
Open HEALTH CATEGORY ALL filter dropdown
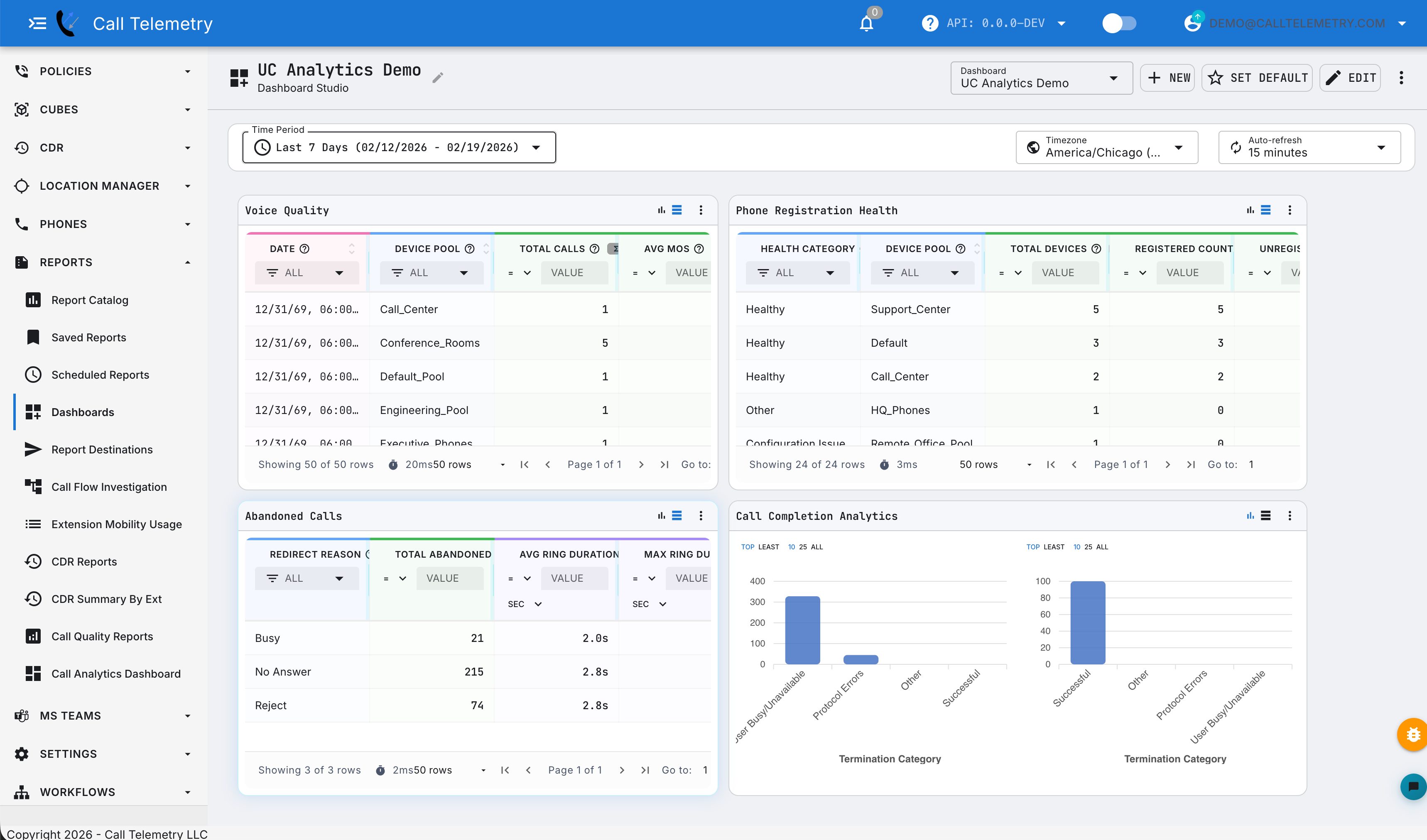click(x=797, y=273)
